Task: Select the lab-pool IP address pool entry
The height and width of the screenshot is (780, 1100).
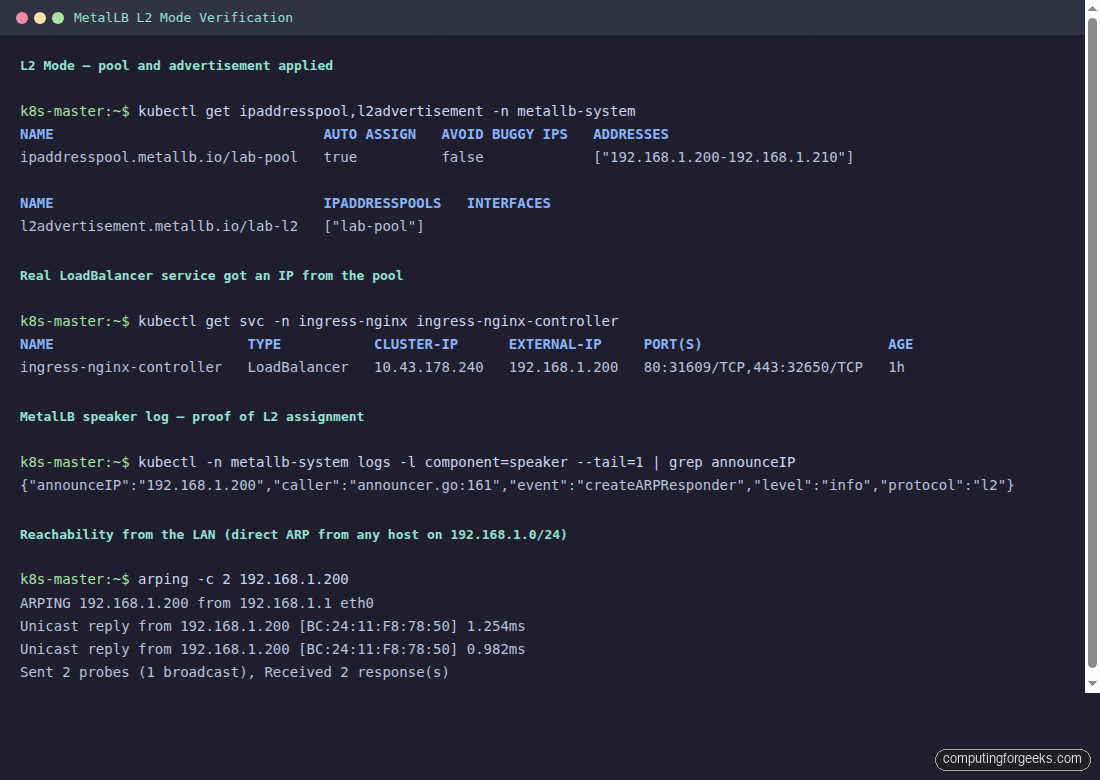Action: (x=158, y=156)
